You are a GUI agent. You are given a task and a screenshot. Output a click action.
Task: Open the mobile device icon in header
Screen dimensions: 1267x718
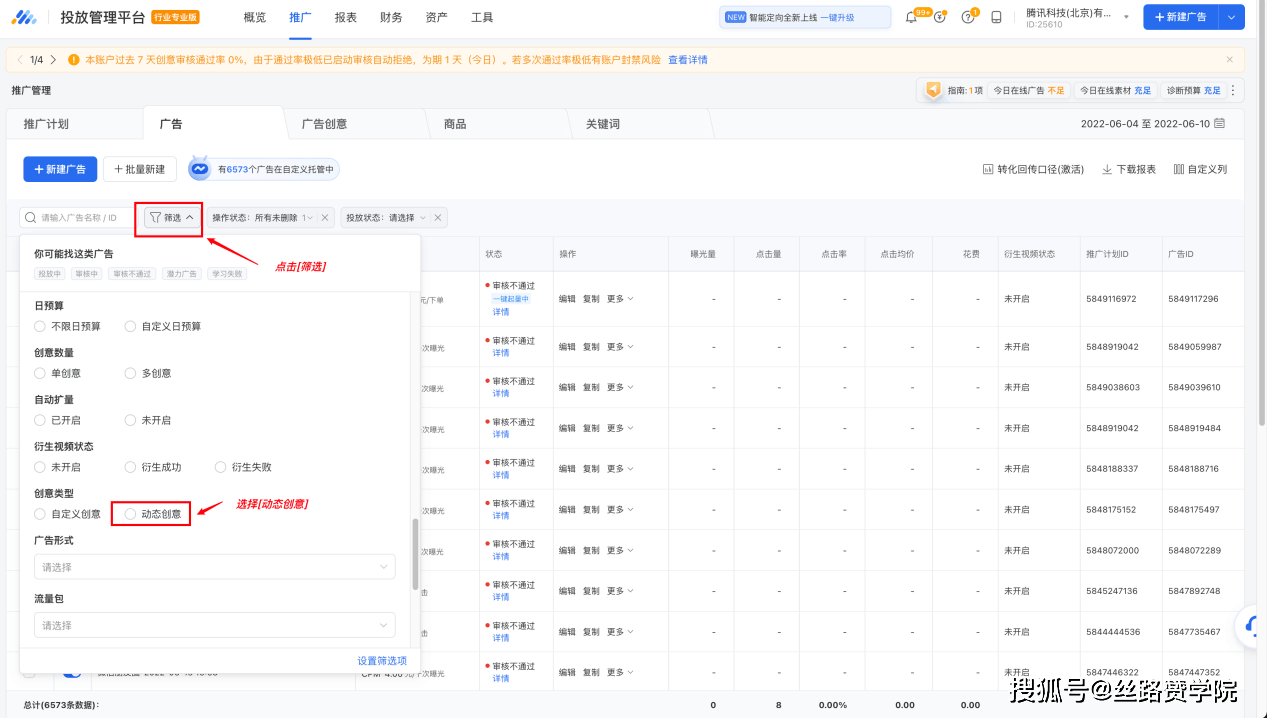tap(996, 18)
